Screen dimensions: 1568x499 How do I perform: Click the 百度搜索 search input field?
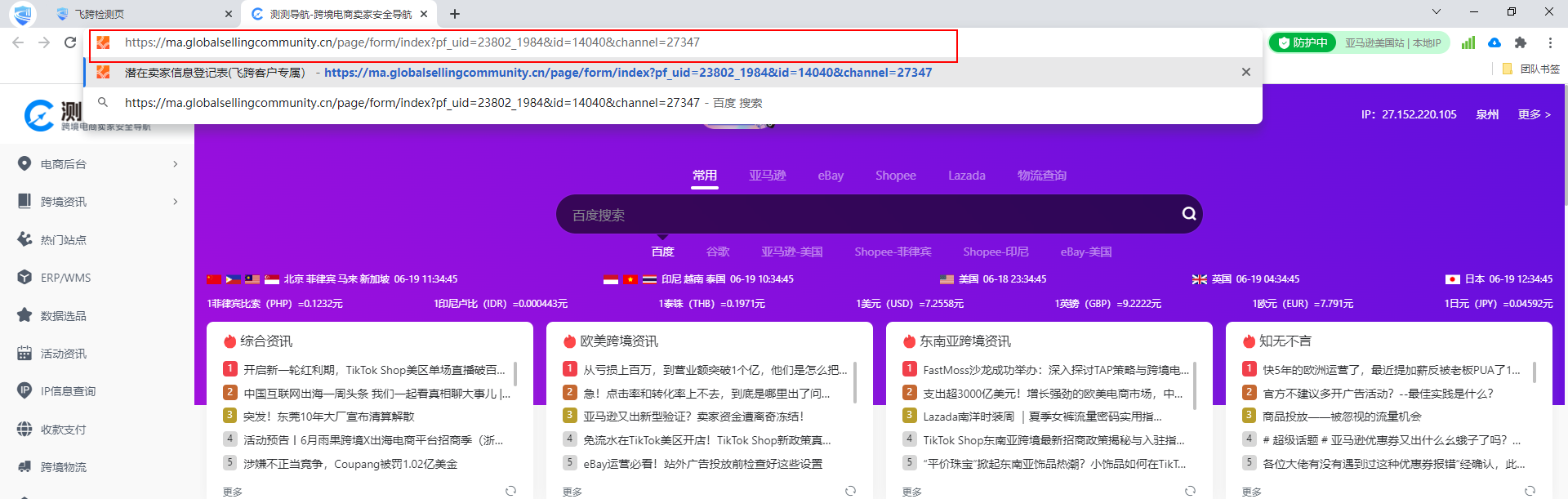click(866, 215)
